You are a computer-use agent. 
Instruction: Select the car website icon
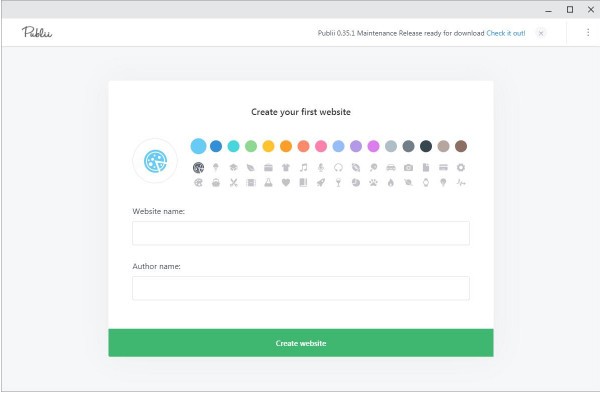391,168
